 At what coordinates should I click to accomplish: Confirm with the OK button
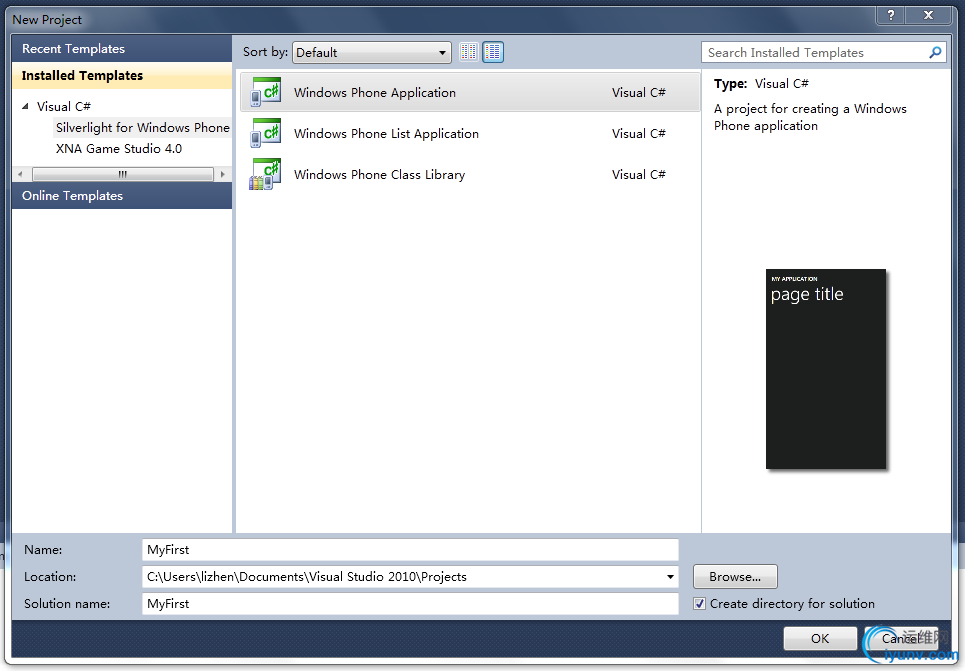[x=820, y=638]
